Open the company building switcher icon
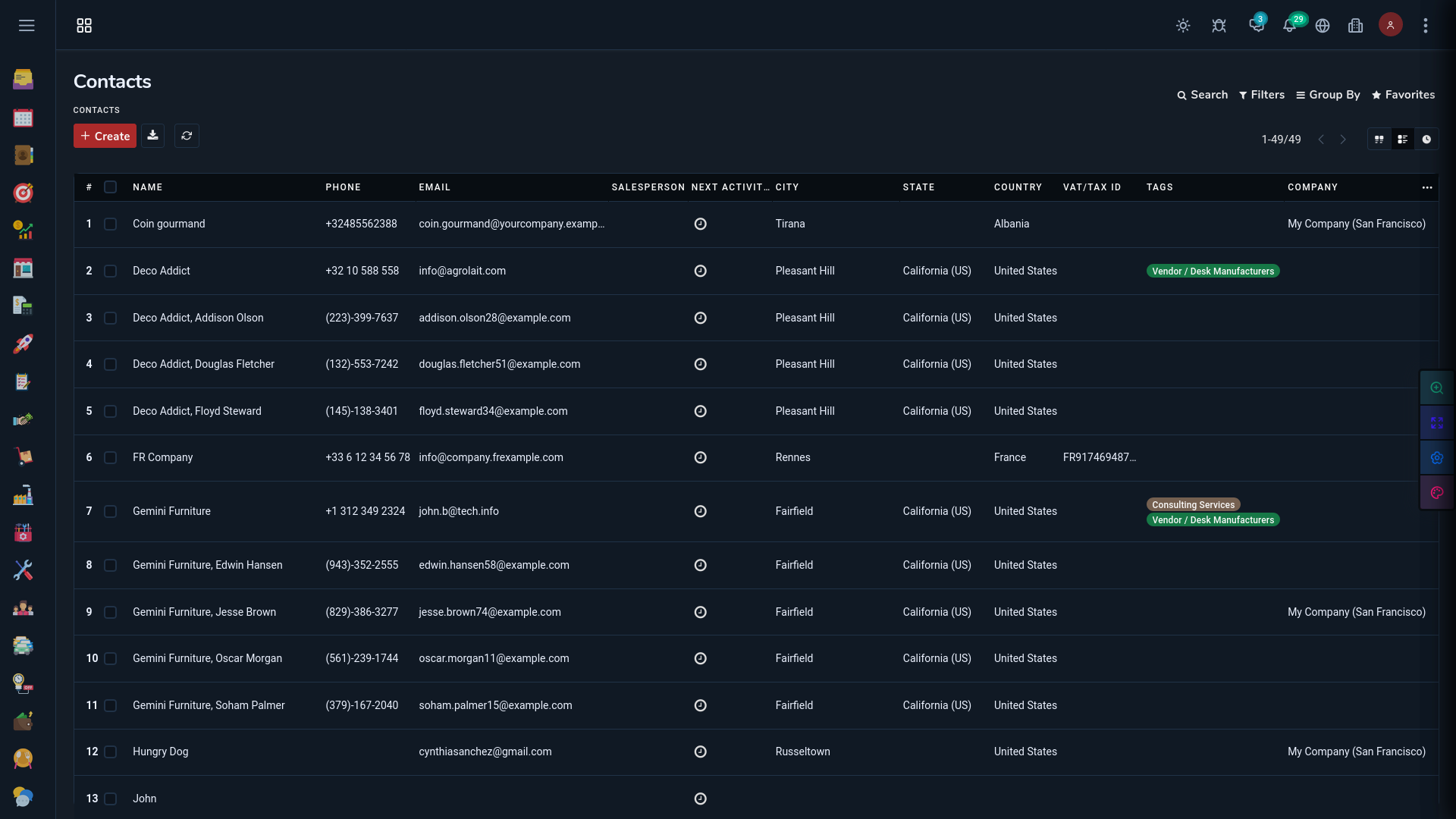1456x819 pixels. tap(1355, 26)
